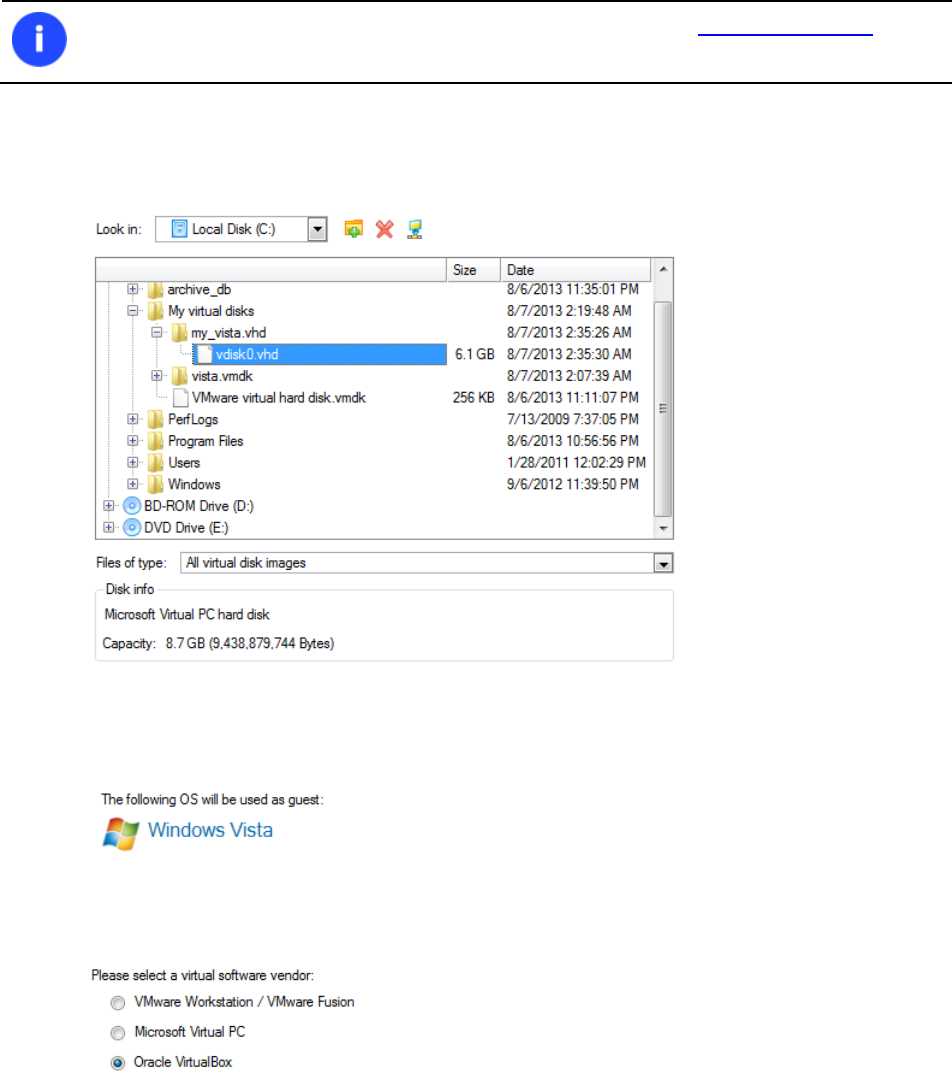Screen dimensions: 952x1079
Task: Click the 256 KB size value
Action: coord(474,398)
